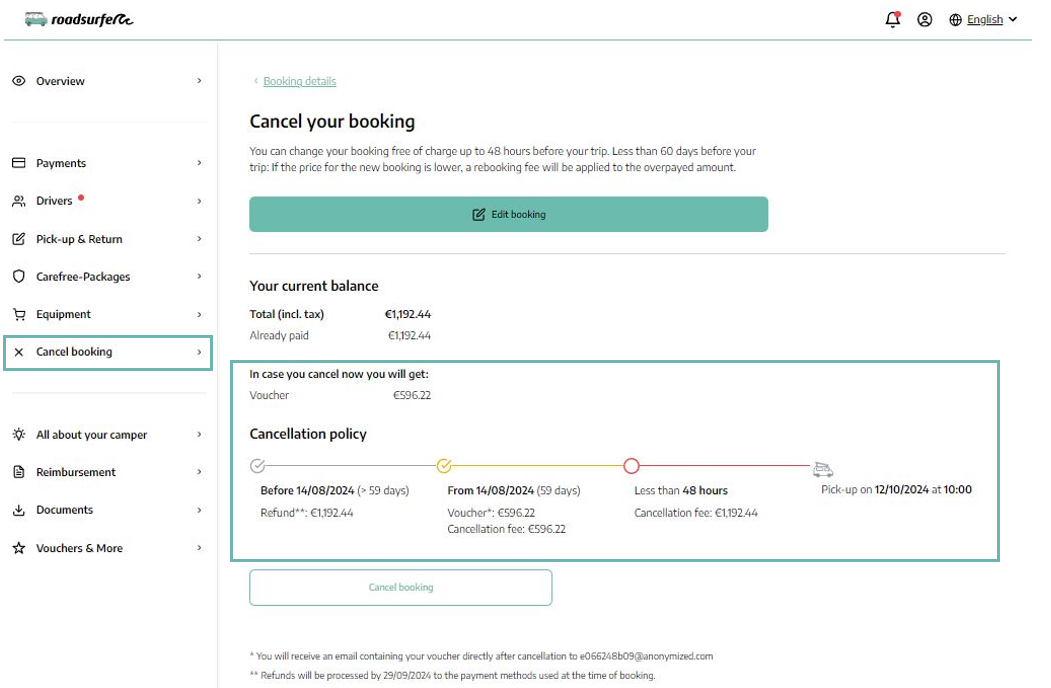Viewport: 1051px width, 688px height.
Task: Click the Your current balance heading
Action: 314,286
